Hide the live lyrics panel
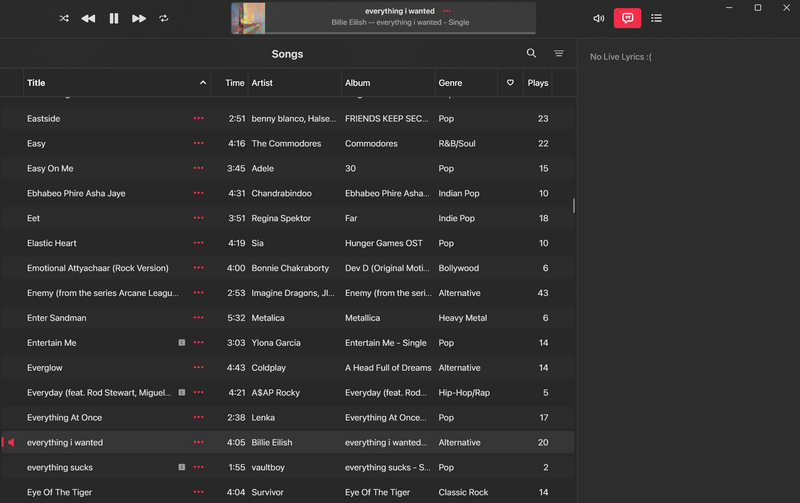This screenshot has height=503, width=800. tap(627, 18)
